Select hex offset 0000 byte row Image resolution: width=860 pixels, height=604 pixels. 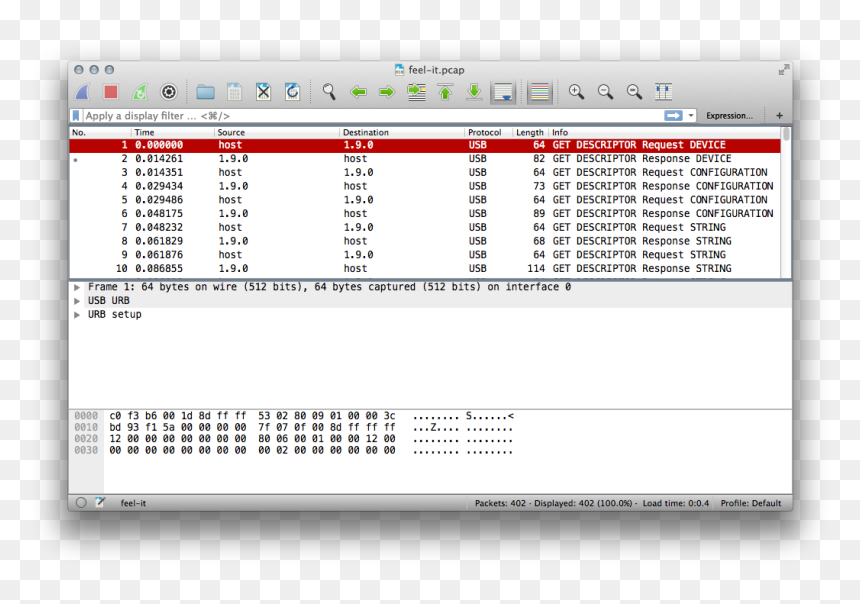[294, 416]
